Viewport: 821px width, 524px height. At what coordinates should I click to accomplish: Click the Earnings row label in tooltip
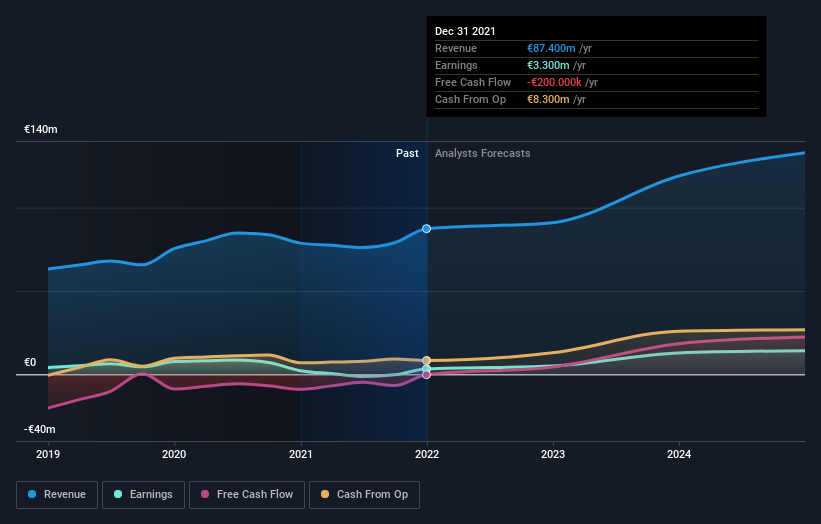tap(456, 65)
